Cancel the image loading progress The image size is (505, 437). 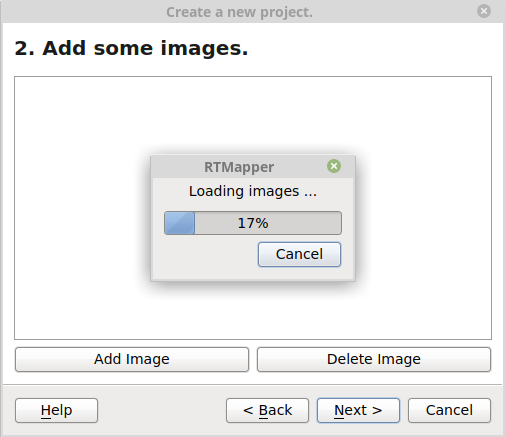tap(299, 254)
